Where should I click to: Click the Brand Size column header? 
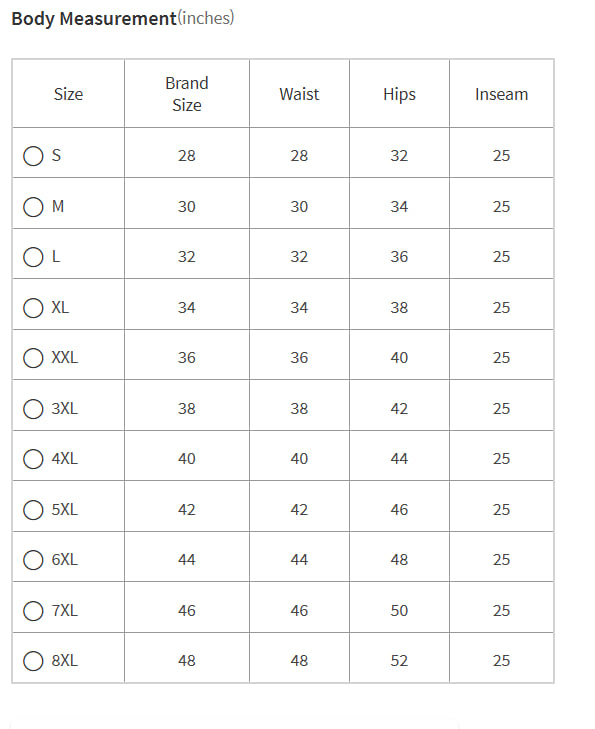187,93
